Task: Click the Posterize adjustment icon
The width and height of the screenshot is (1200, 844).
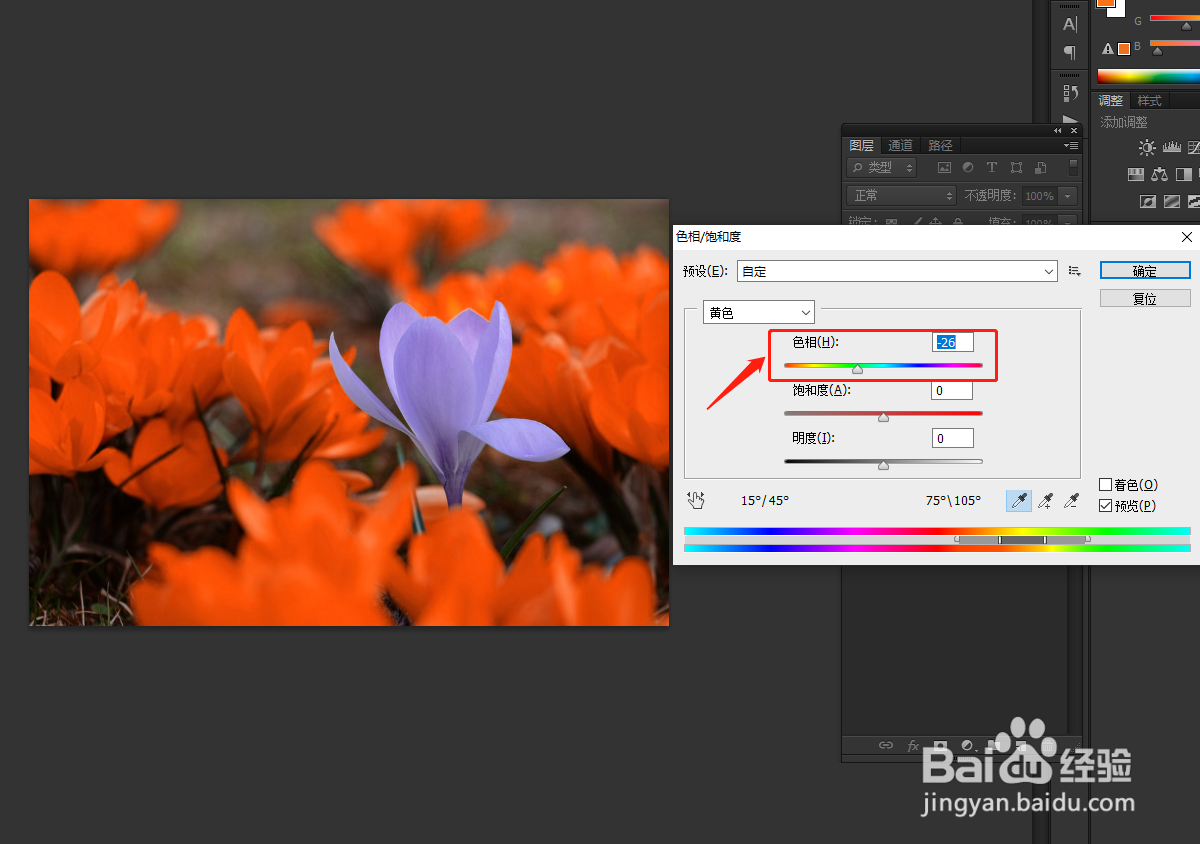Action: coord(1171,202)
